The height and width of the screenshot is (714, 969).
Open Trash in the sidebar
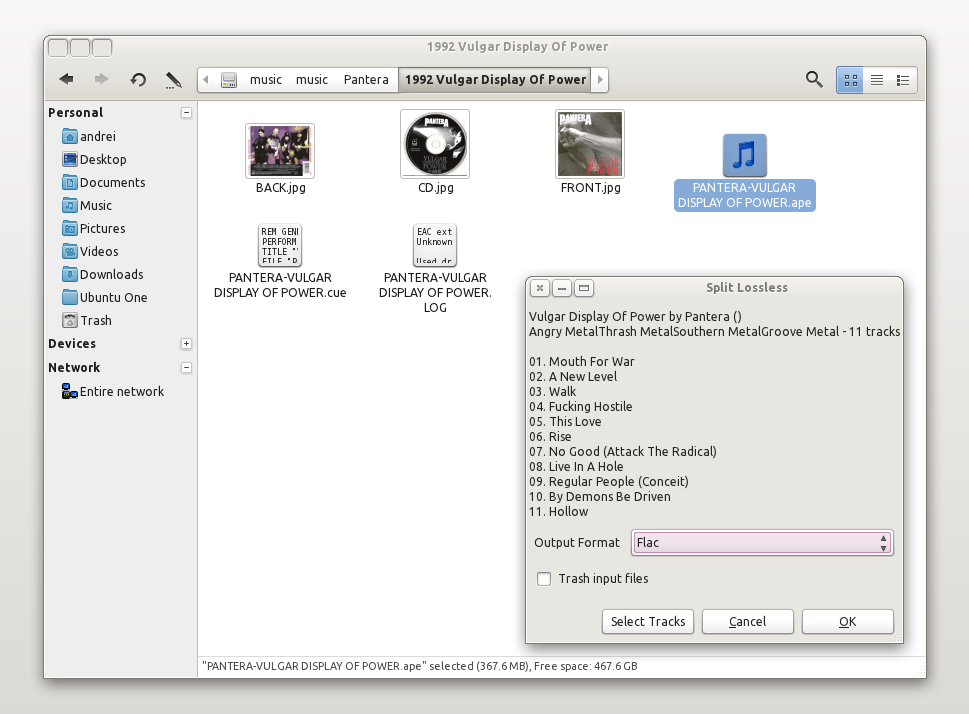coord(87,320)
